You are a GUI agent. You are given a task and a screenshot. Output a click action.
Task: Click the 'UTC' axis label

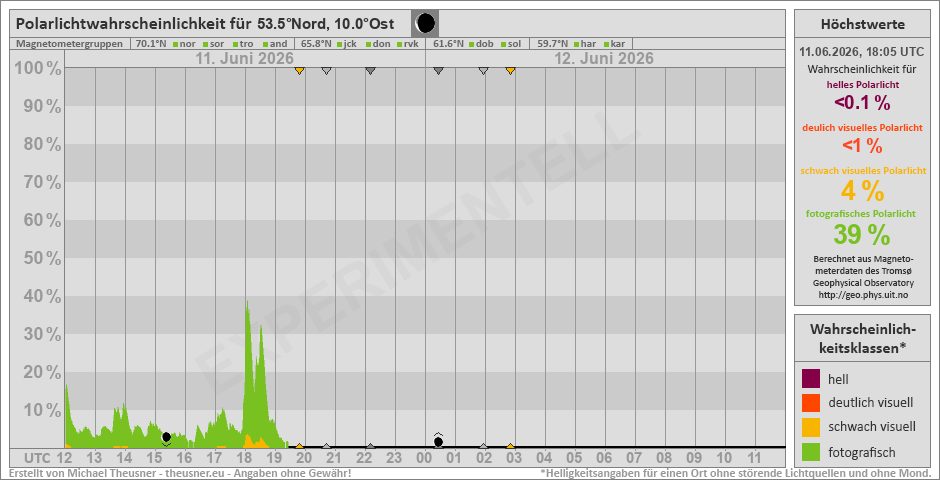[37, 458]
